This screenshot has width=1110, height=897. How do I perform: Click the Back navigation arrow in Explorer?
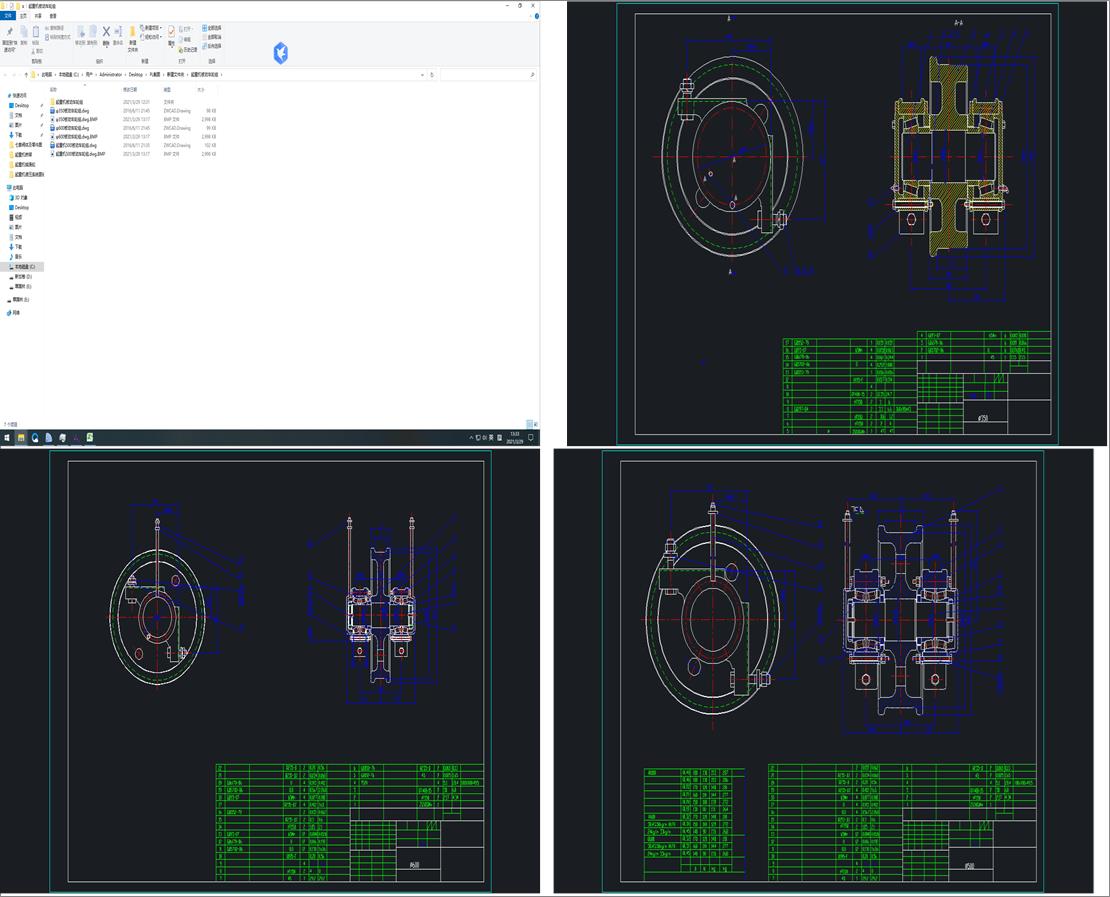pyautogui.click(x=5, y=74)
